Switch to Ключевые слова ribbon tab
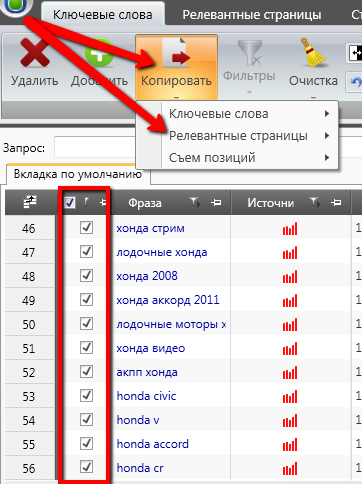 [x=103, y=14]
